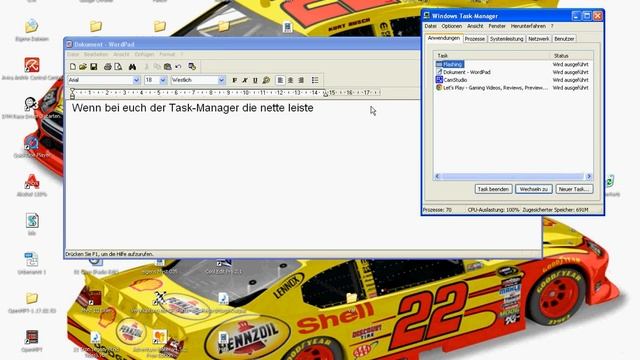Click the Task column header

coord(492,56)
